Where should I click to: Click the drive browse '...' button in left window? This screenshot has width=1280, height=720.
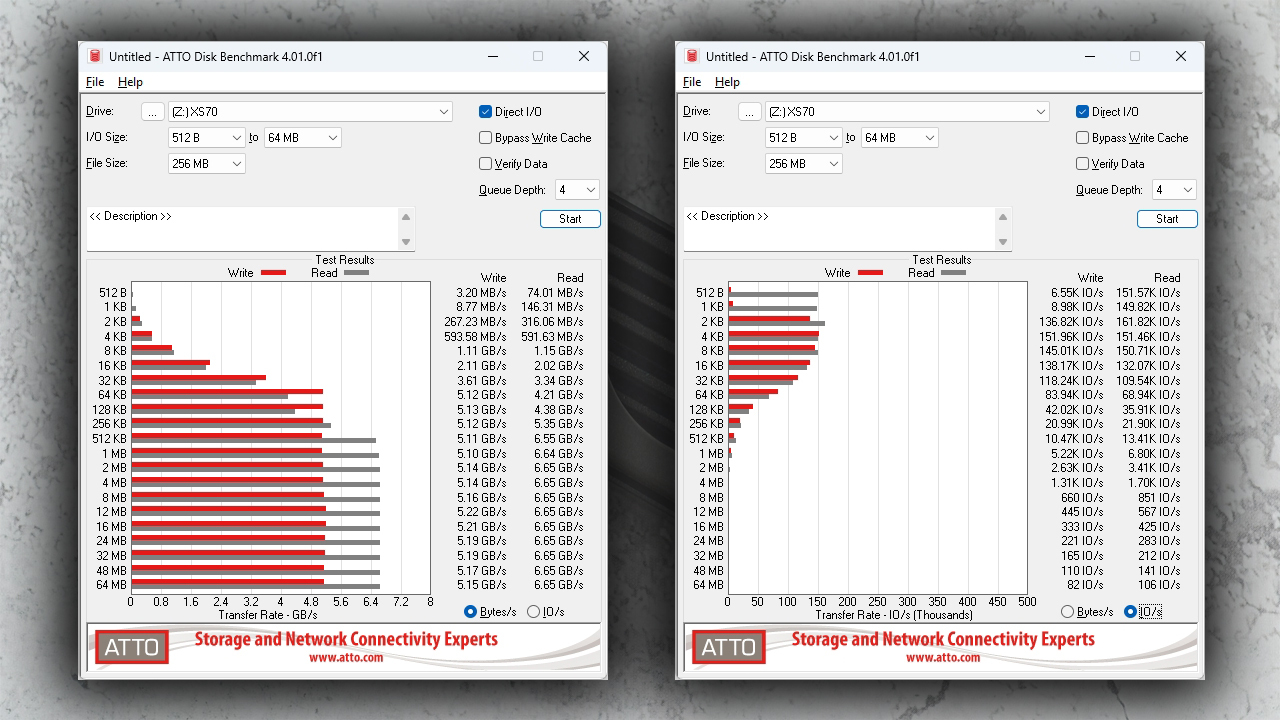point(152,112)
